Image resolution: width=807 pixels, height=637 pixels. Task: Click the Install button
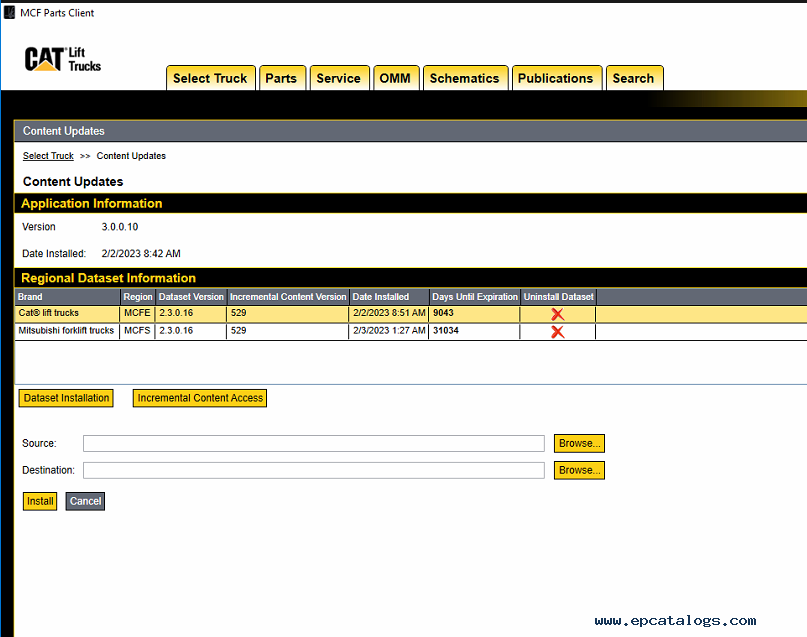40,501
